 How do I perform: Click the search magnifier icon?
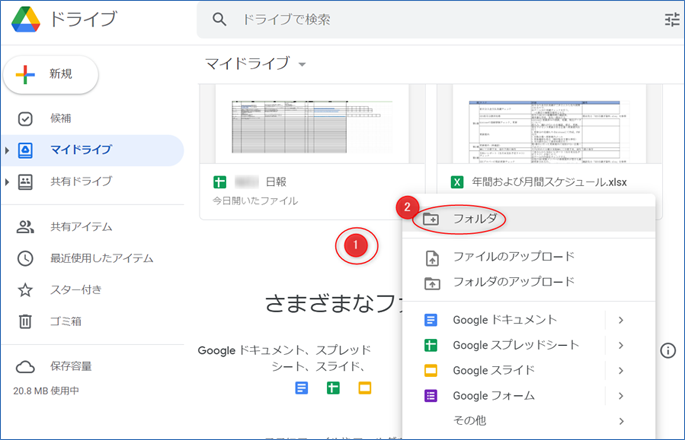click(x=219, y=19)
